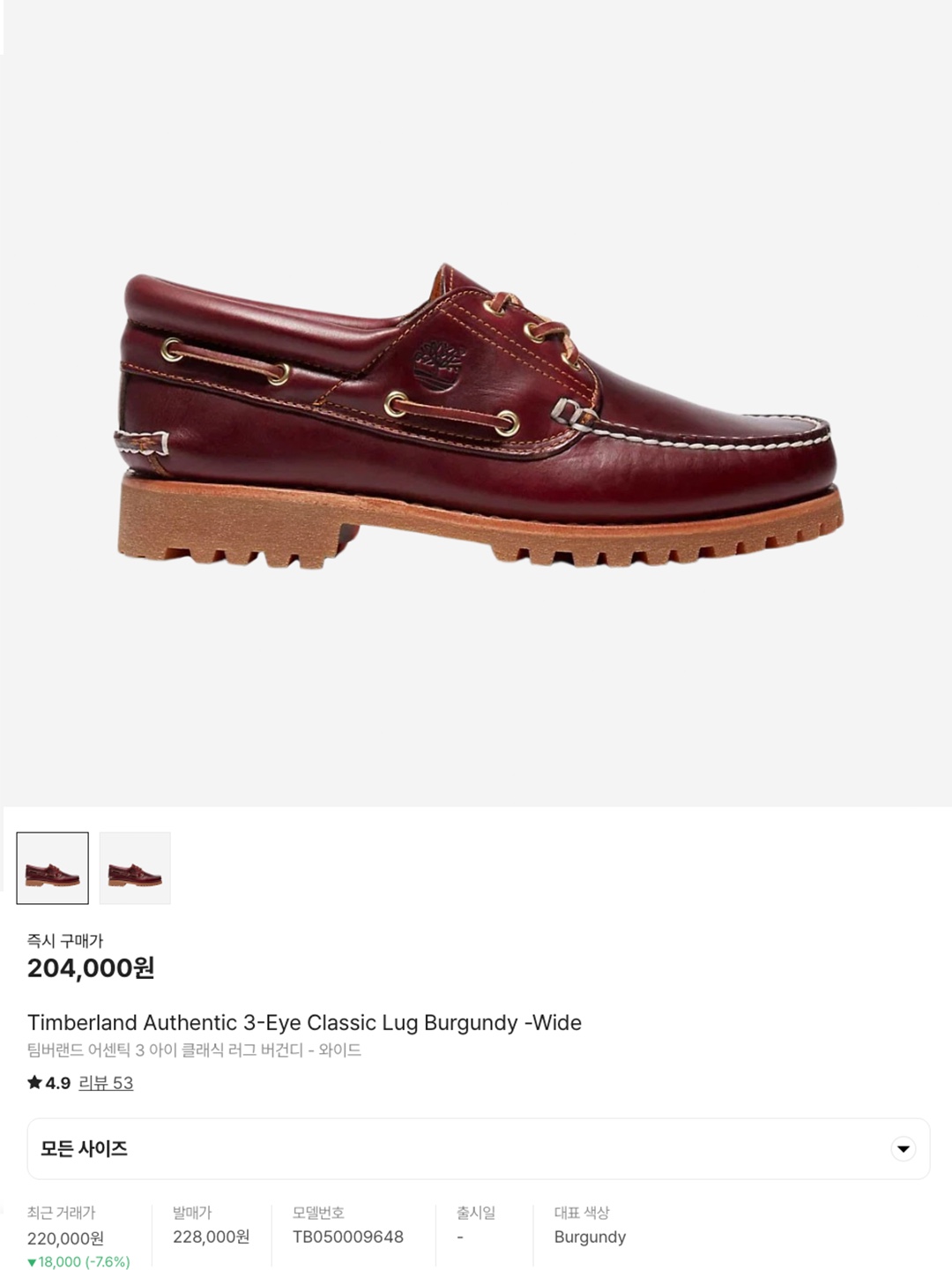Click the 4.9 rating score

point(58,1083)
